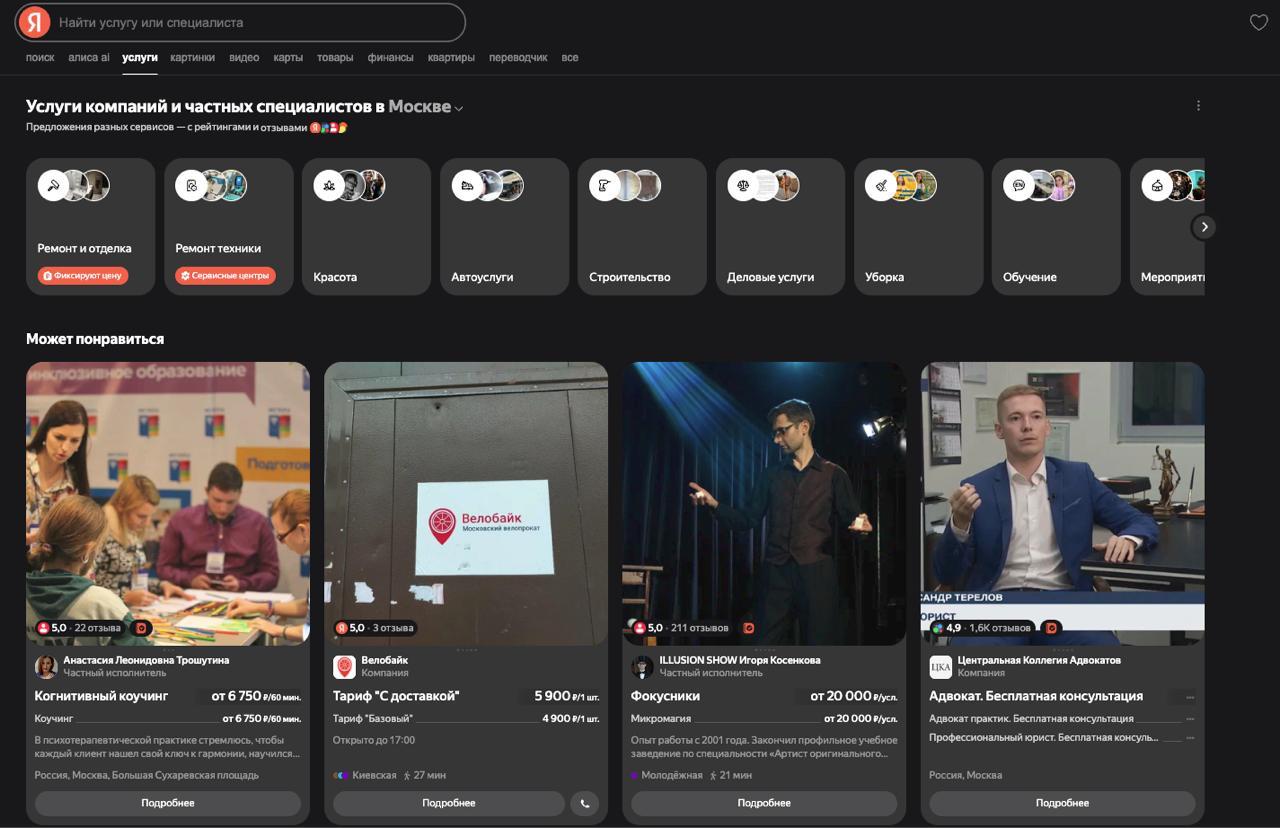Open the Уборка category tile
The height and width of the screenshot is (828, 1280).
(917, 226)
